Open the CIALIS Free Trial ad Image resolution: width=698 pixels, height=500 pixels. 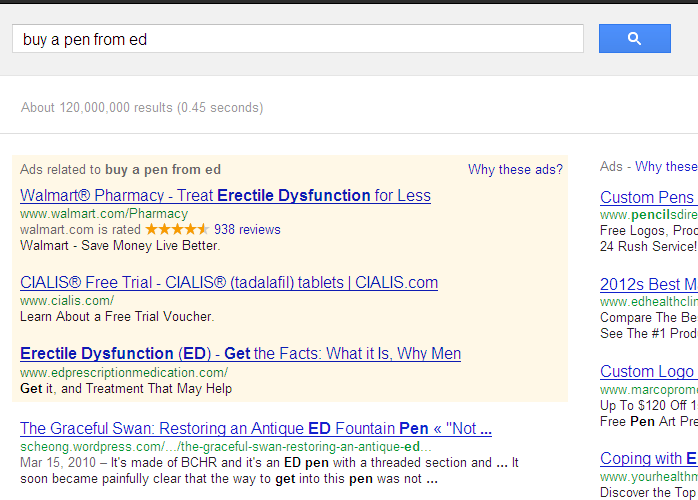click(x=229, y=283)
